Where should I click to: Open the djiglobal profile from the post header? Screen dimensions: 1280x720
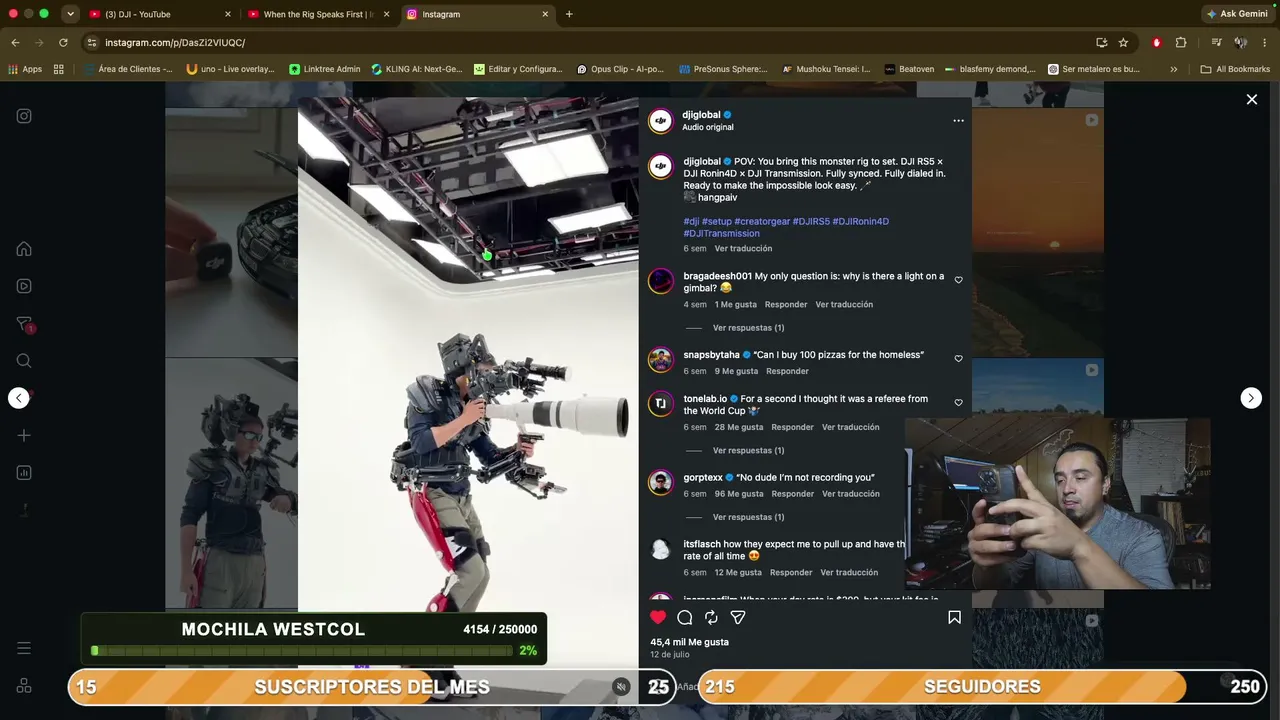(x=701, y=115)
